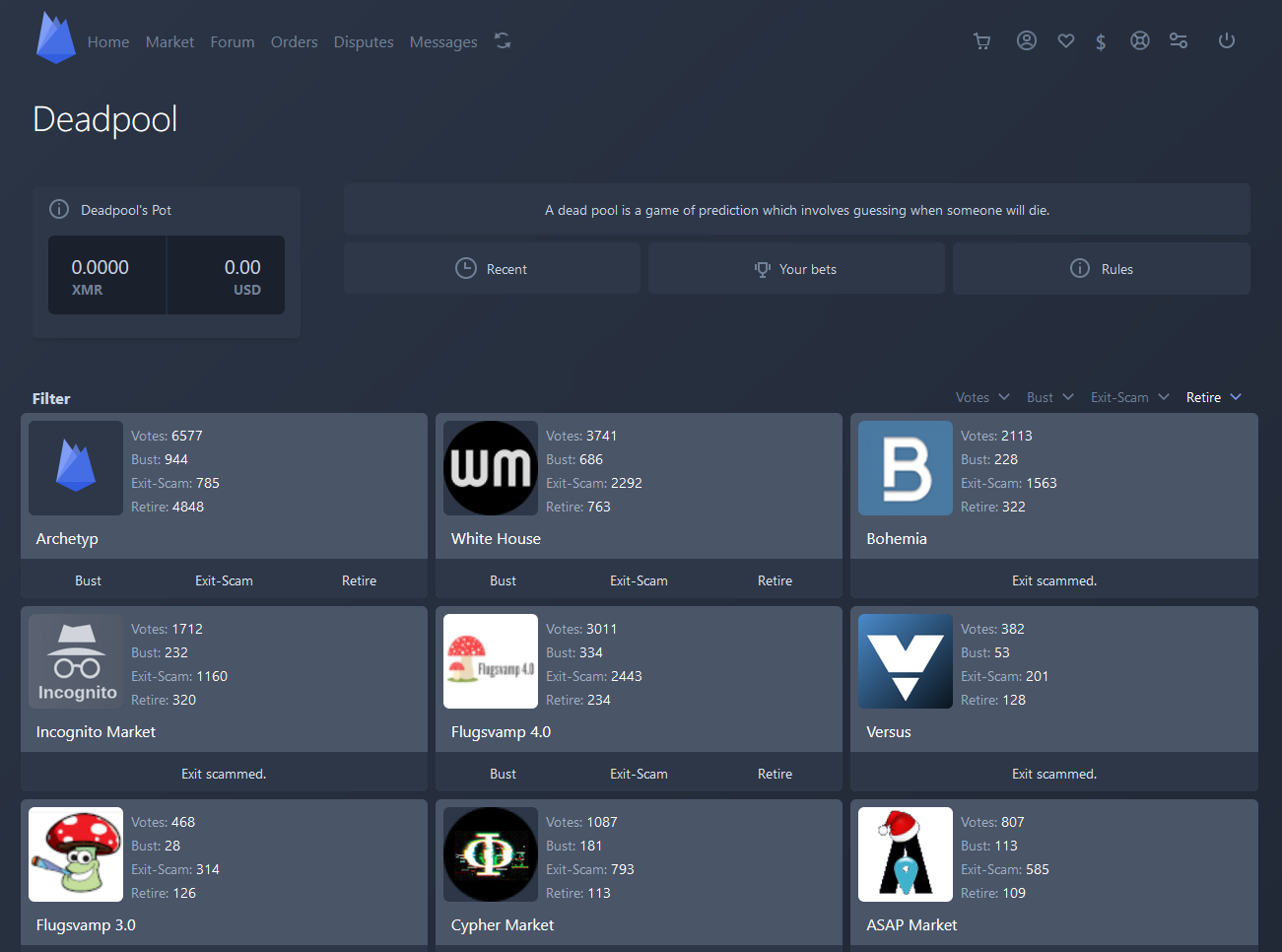The image size is (1282, 952).
Task: Open the favorites heart icon
Action: coord(1065,41)
